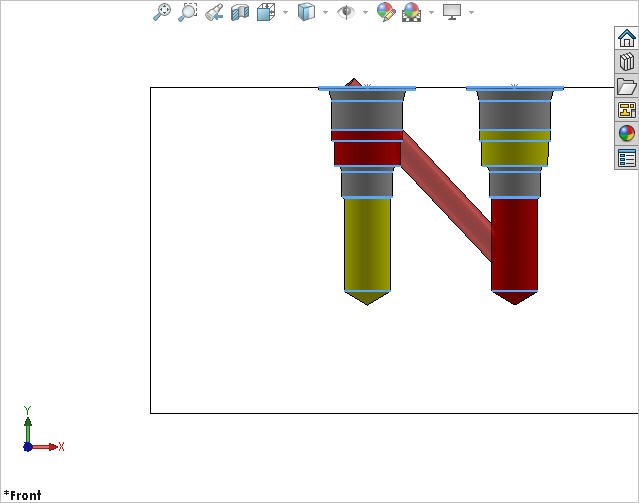Viewport: 639px width, 503px height.
Task: Open View Settings monitor icon
Action: 452,12
